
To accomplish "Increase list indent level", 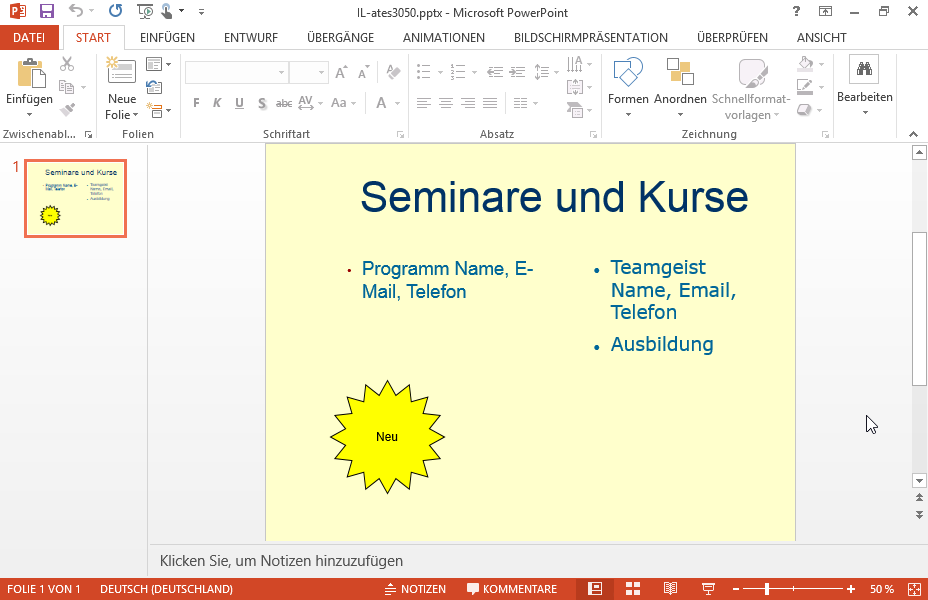I will [x=518, y=72].
